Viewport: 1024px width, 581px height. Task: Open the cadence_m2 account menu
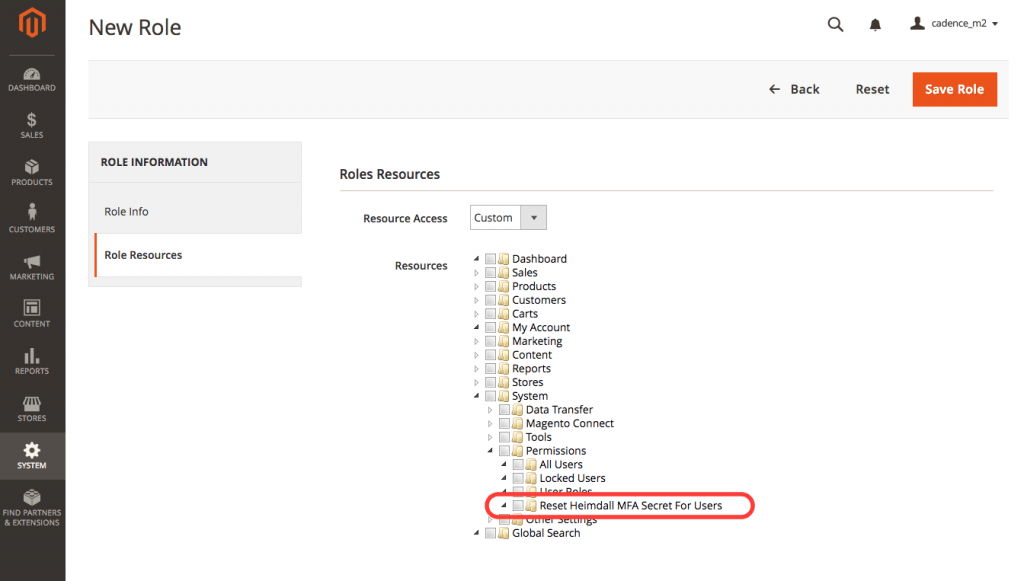(x=954, y=24)
